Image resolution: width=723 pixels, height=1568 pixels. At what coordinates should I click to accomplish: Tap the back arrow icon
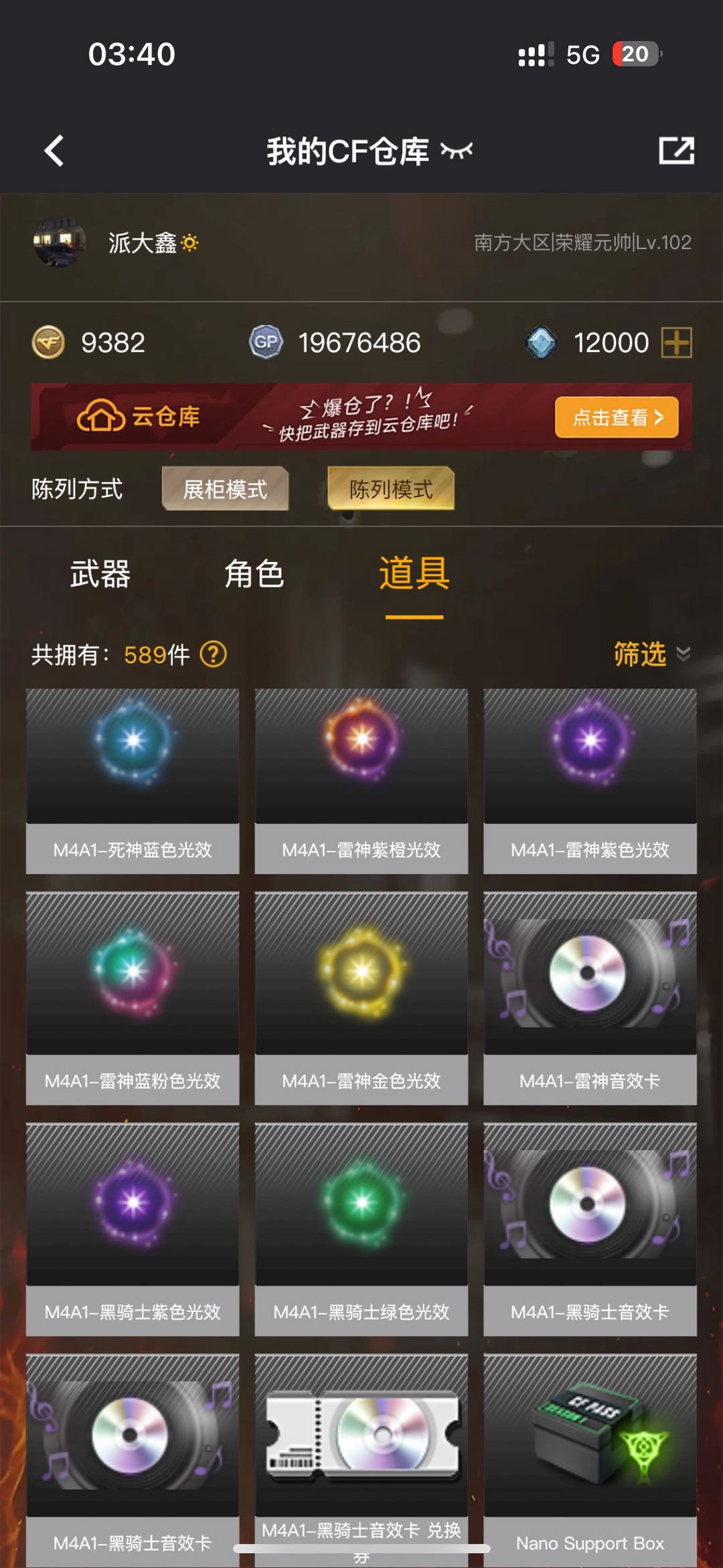click(54, 151)
